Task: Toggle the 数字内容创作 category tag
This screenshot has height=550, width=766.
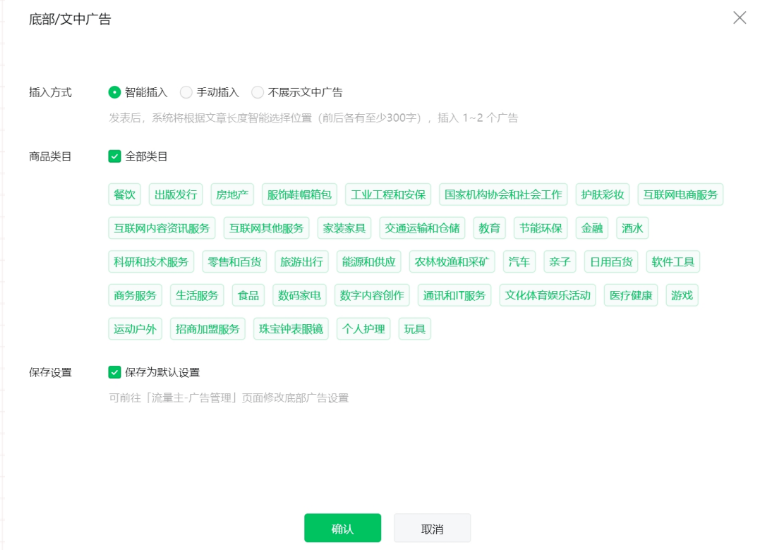Action: coord(372,296)
